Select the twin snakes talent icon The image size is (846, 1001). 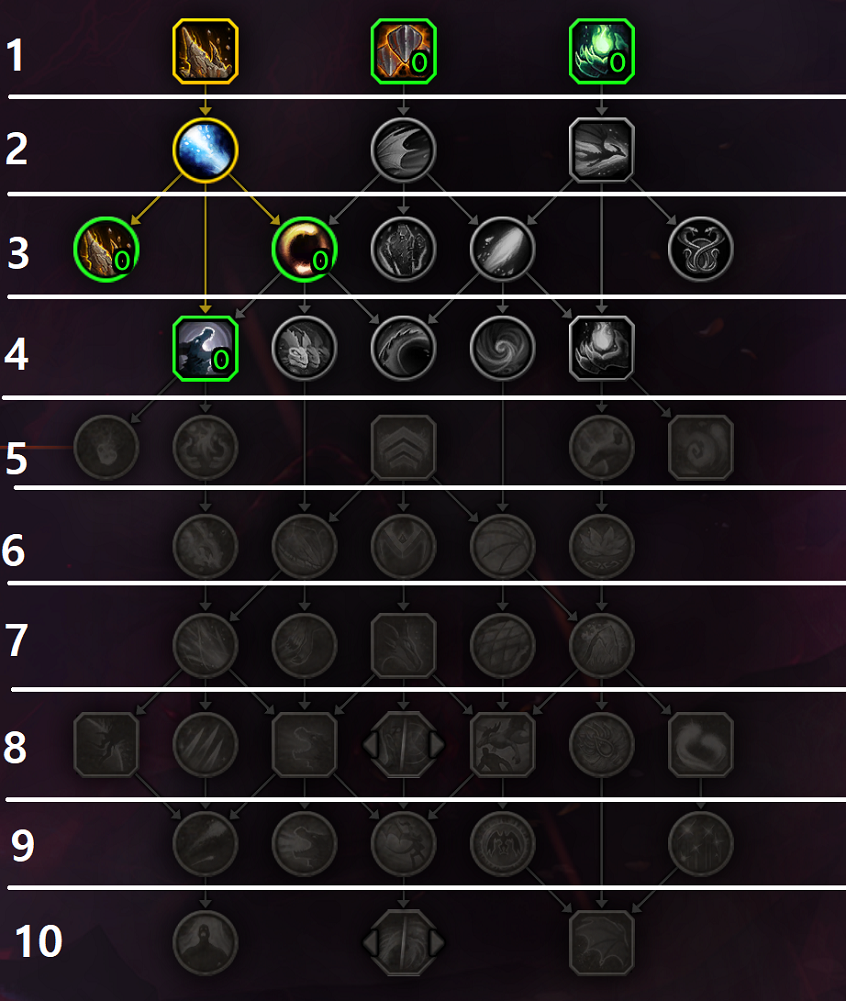point(700,250)
